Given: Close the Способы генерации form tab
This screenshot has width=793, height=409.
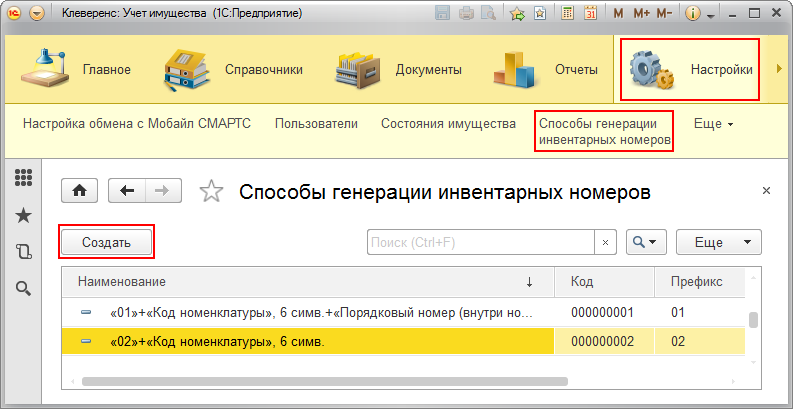Looking at the screenshot, I should [x=766, y=191].
